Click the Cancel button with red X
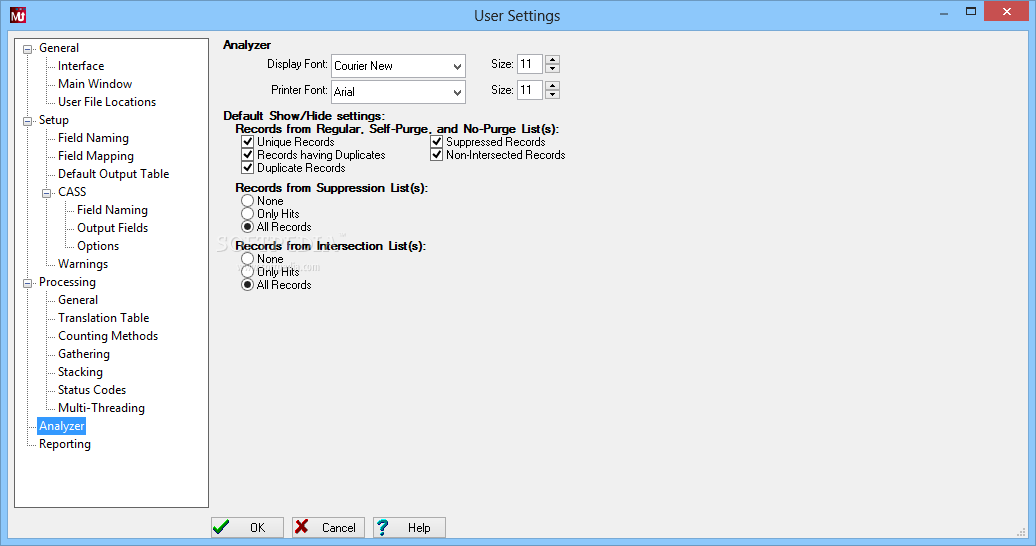The width and height of the screenshot is (1036, 546). pyautogui.click(x=328, y=527)
